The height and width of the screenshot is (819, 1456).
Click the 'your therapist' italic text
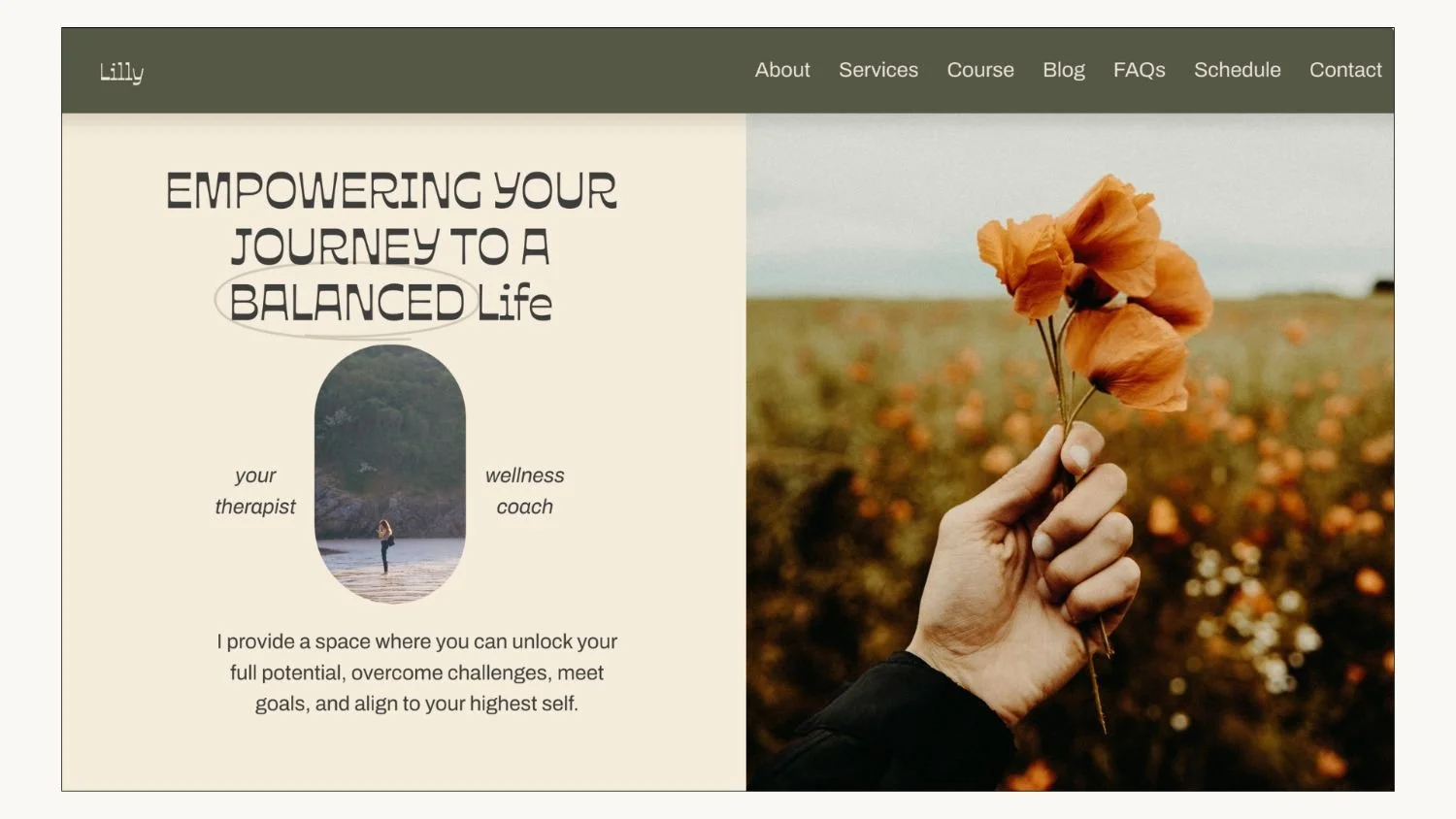[255, 491]
